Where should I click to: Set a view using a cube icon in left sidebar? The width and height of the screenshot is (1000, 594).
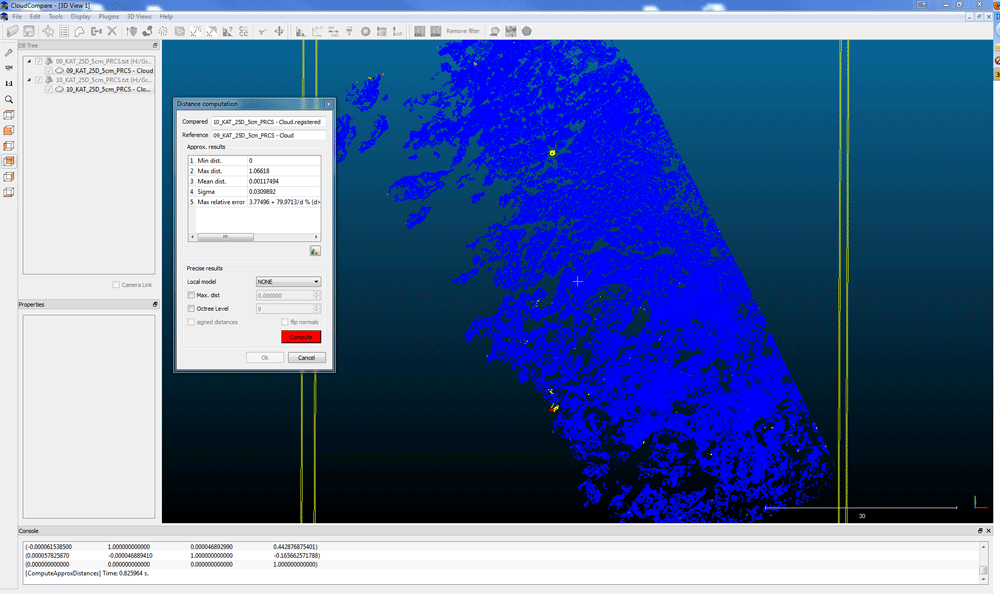(x=8, y=115)
